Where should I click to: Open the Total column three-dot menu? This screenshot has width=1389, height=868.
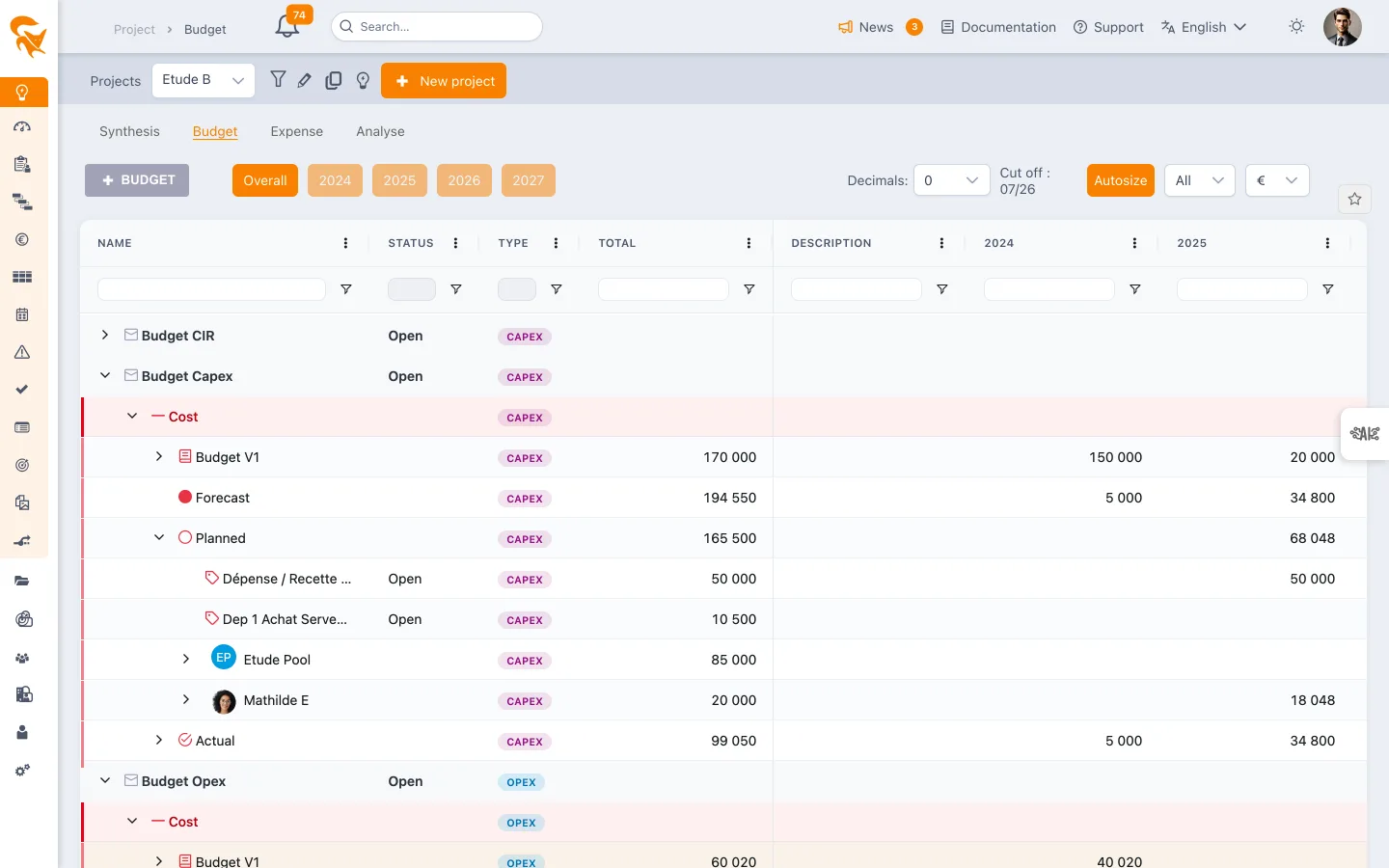749,243
